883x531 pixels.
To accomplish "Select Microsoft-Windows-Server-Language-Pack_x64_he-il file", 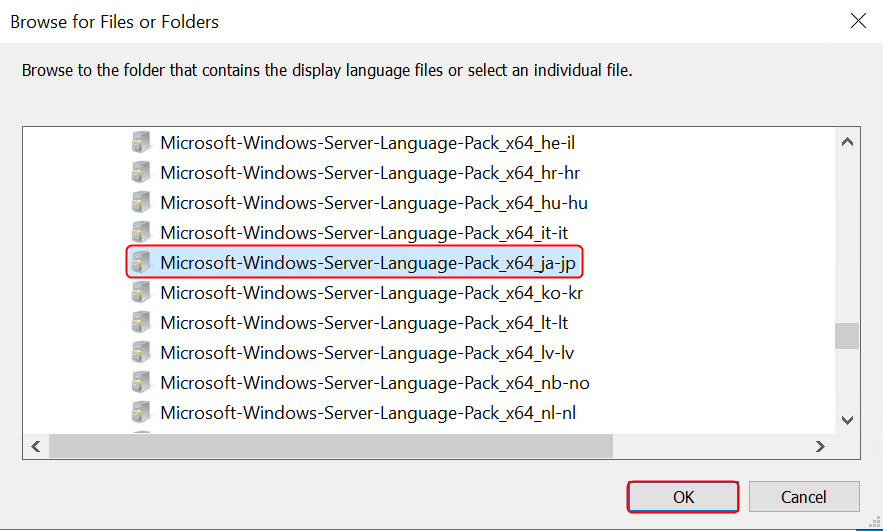I will coord(367,143).
